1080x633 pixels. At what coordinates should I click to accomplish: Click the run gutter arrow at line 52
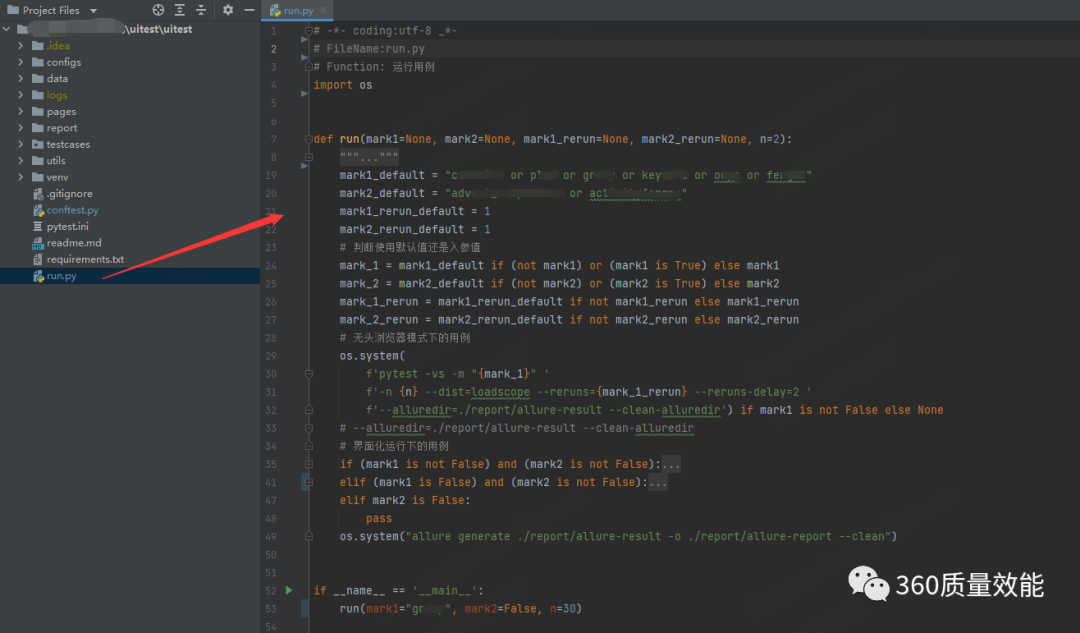289,590
